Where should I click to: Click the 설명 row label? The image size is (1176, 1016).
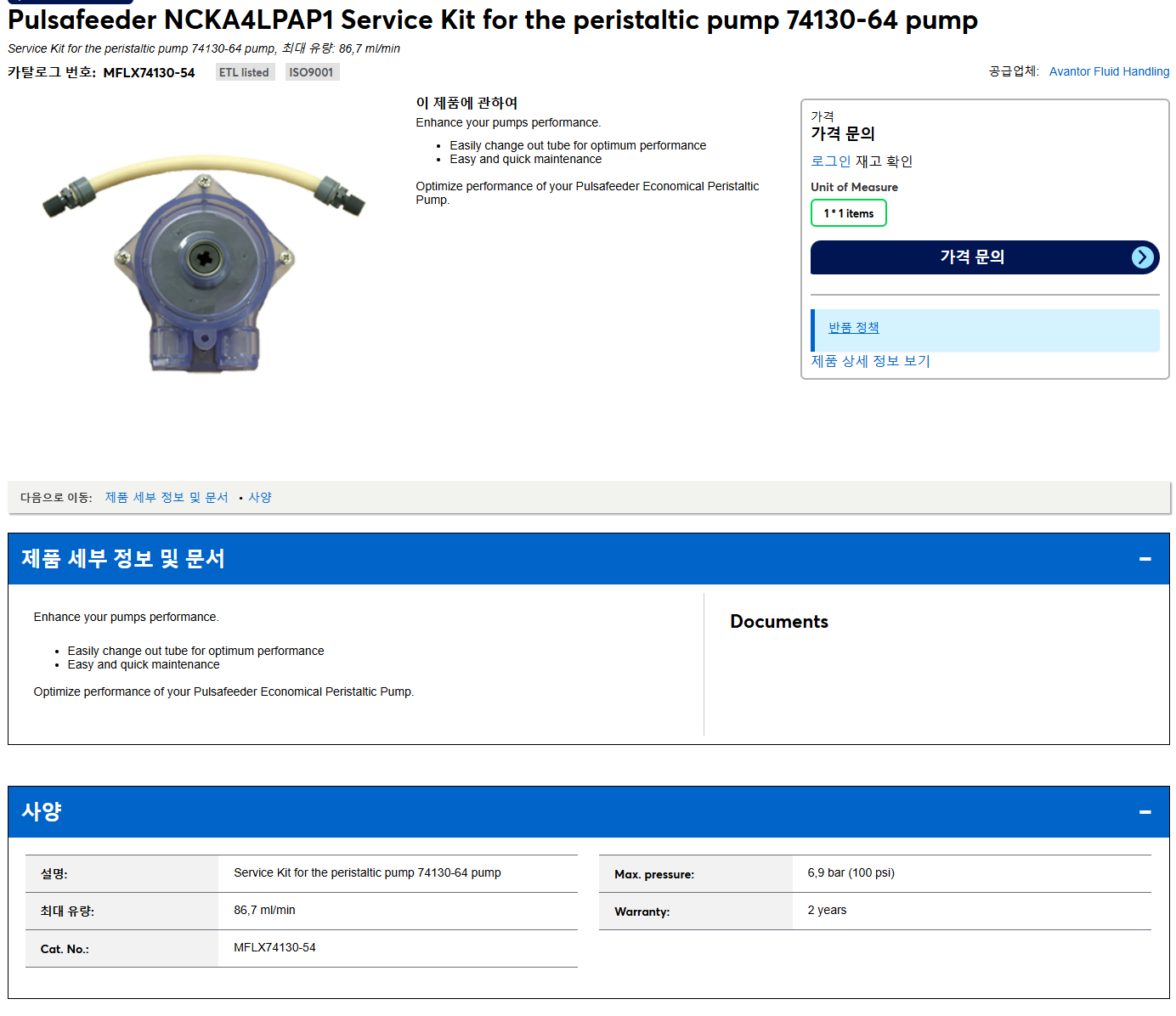click(x=54, y=874)
